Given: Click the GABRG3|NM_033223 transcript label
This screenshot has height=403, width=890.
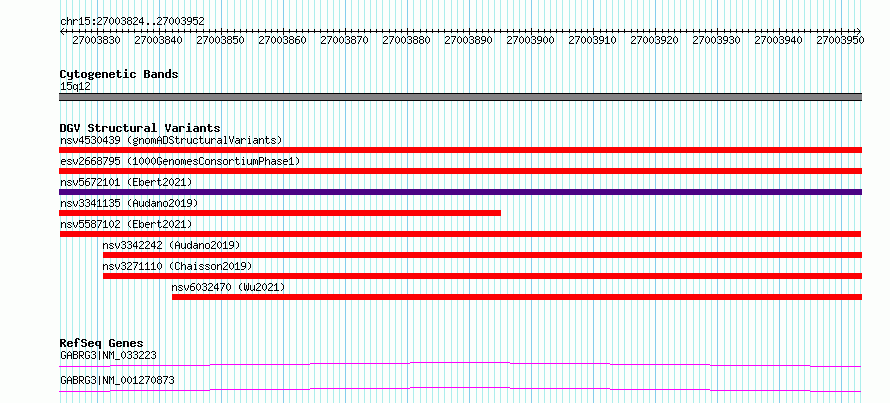Looking at the screenshot, I should [x=108, y=356].
